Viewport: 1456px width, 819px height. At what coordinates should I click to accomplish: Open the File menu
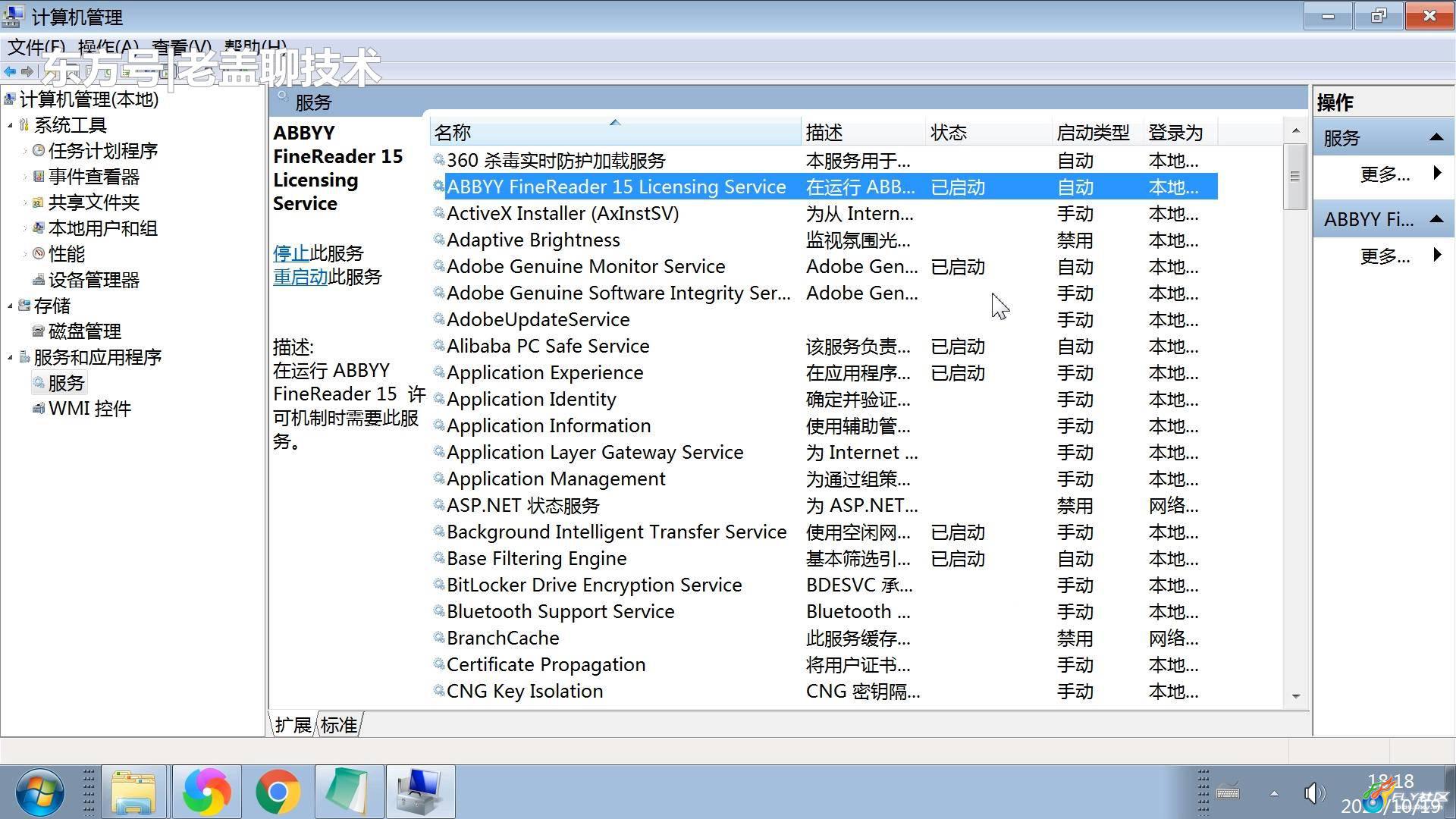[36, 47]
